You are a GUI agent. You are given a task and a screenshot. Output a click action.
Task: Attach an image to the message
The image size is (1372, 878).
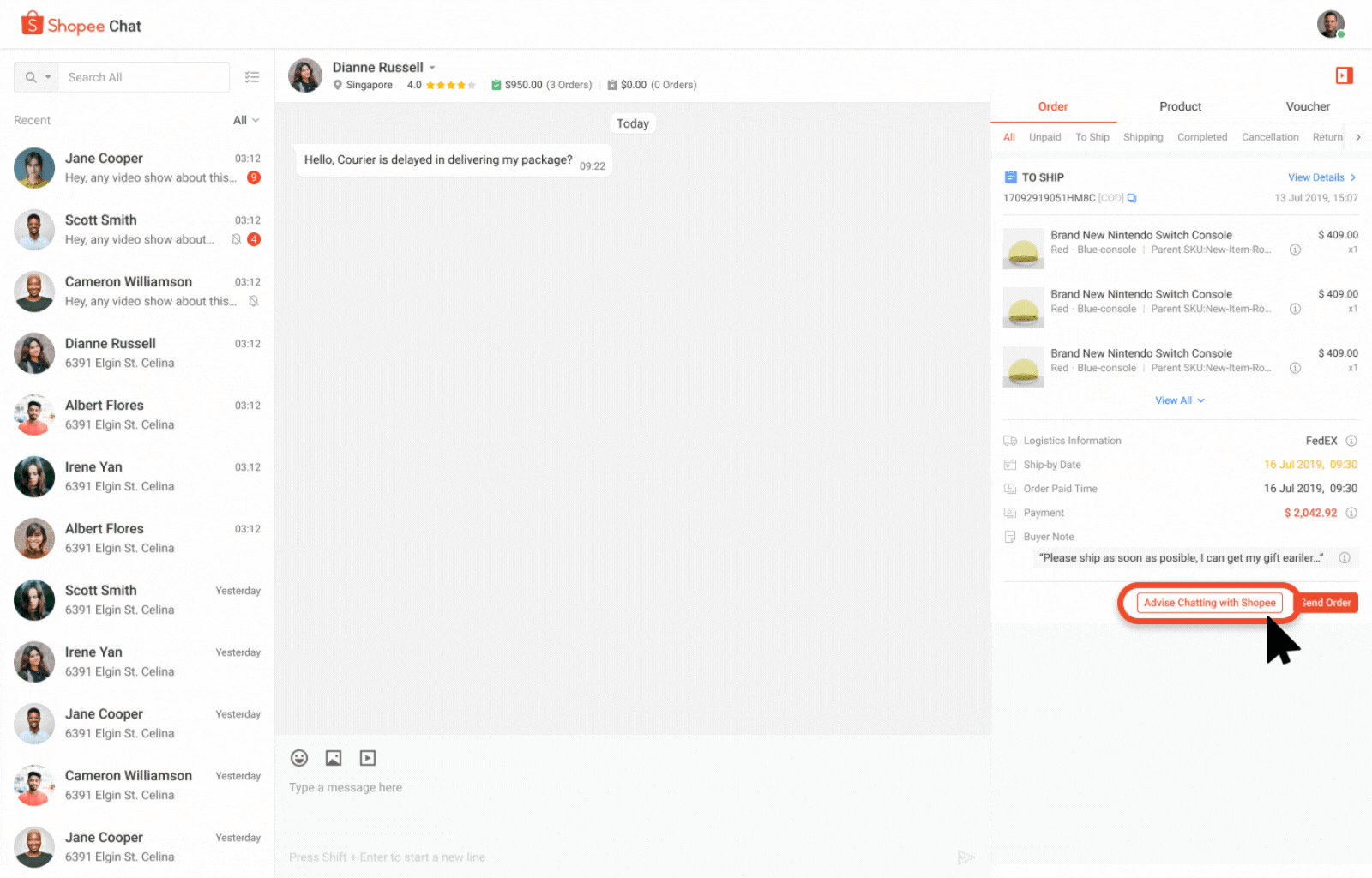[334, 757]
